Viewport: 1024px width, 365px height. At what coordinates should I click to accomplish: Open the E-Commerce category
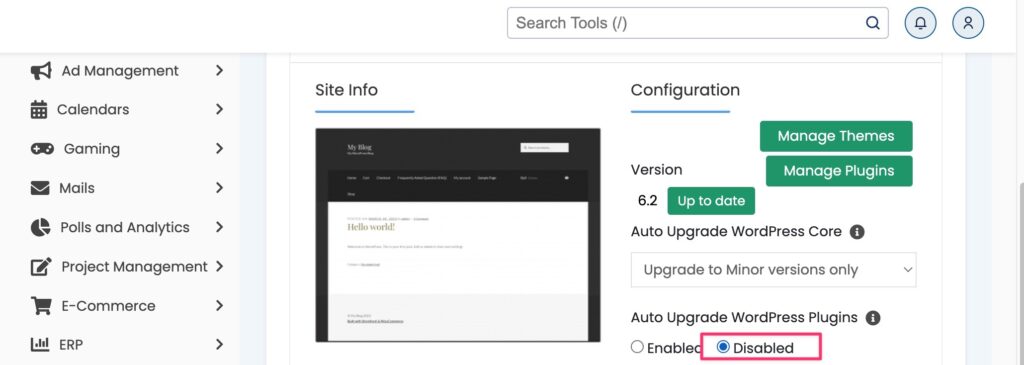tap(108, 306)
